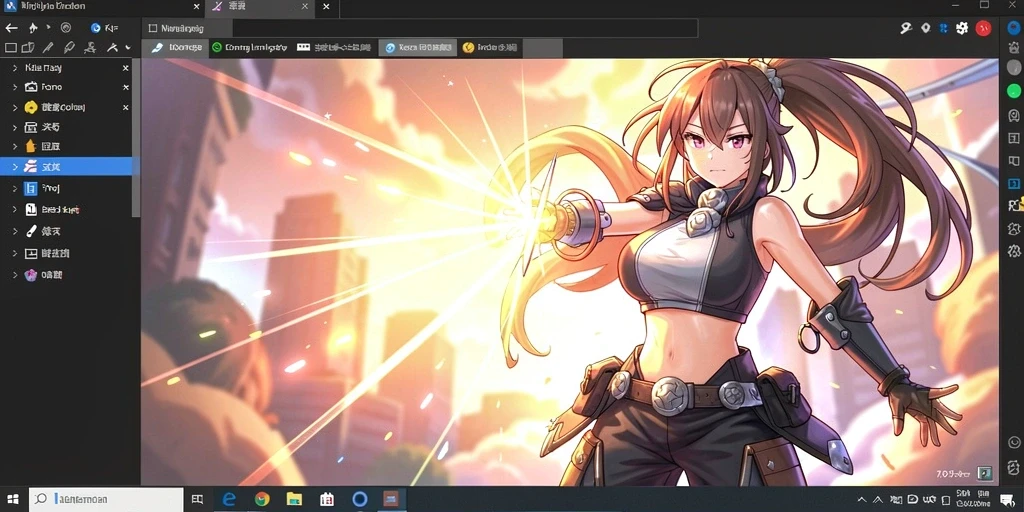
Task: Toggle the checkbox in the tab above the canvas
Action: (153, 28)
